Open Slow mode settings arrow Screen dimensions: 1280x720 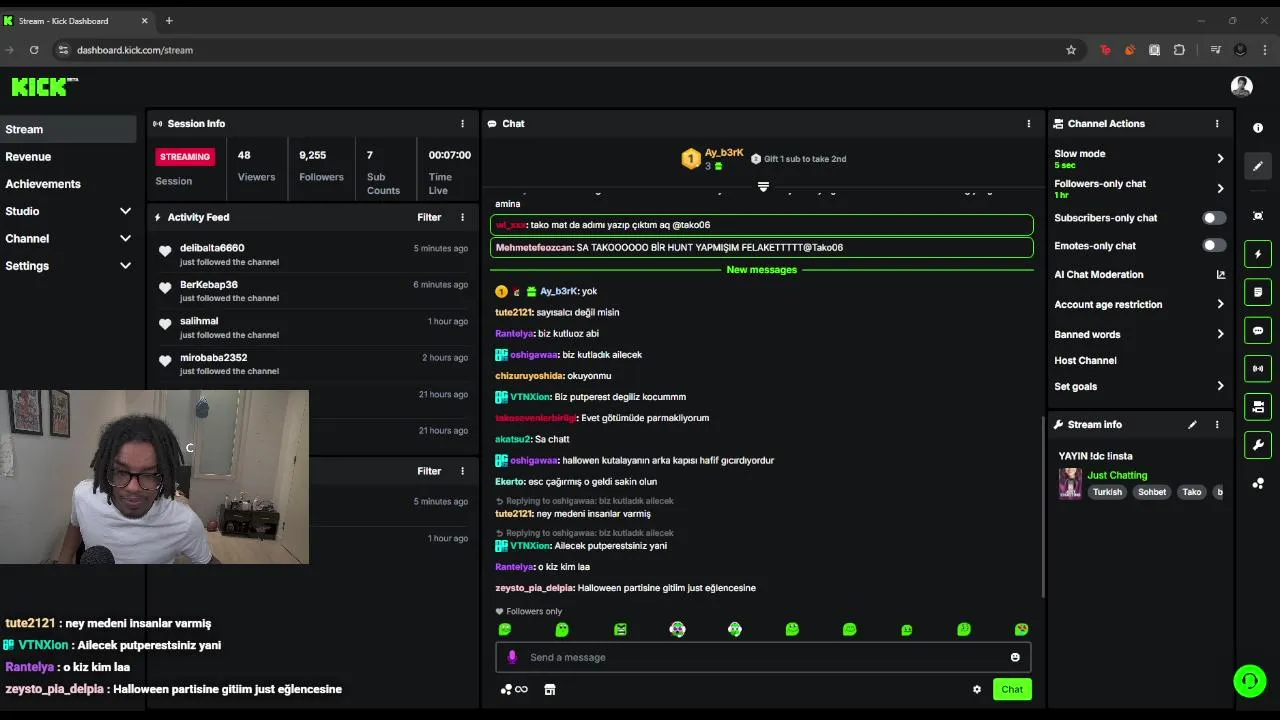pos(1220,158)
